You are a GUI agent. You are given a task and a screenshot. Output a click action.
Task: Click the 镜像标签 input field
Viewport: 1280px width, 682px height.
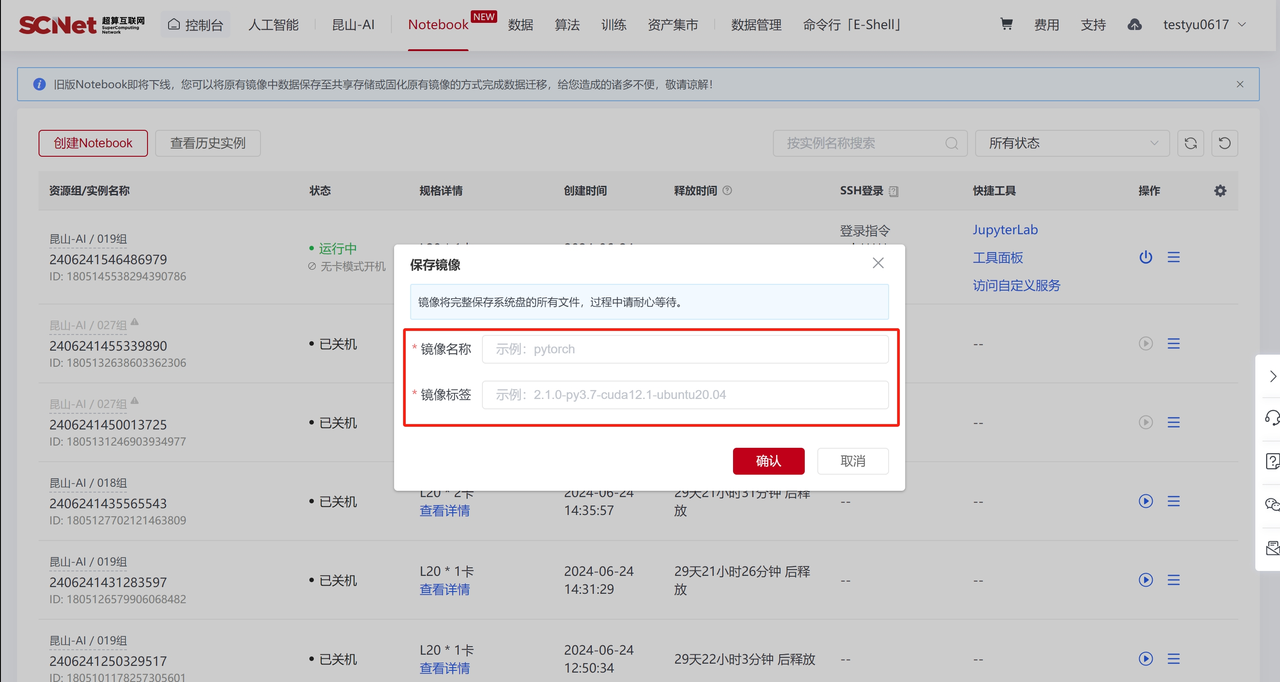coord(685,395)
